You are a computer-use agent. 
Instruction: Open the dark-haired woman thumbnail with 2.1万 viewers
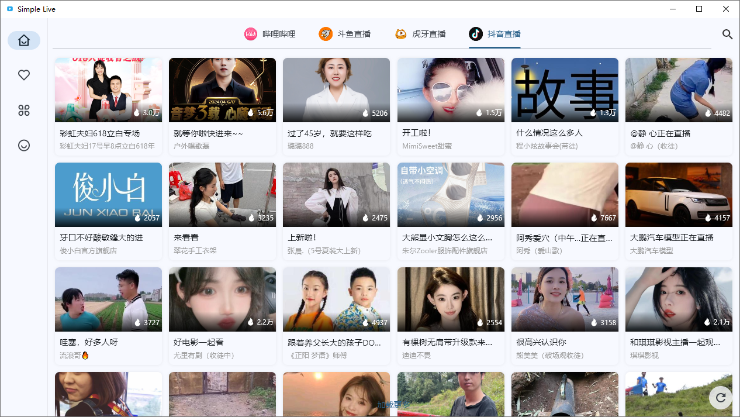[x=679, y=299]
